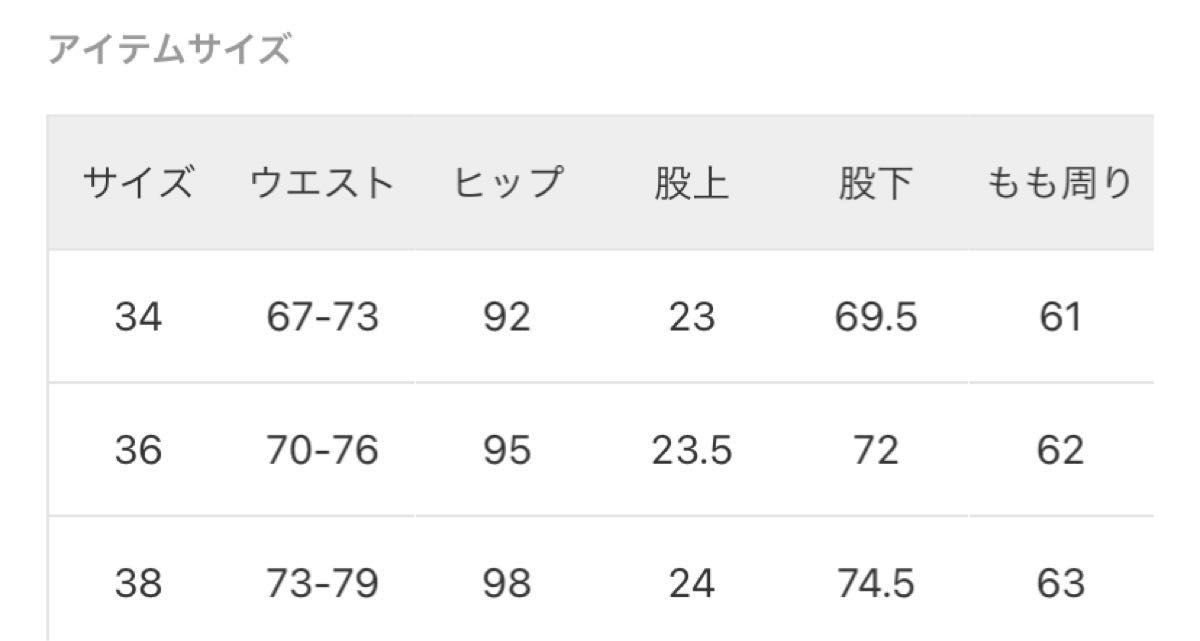Click waist value 67-73

[322, 318]
